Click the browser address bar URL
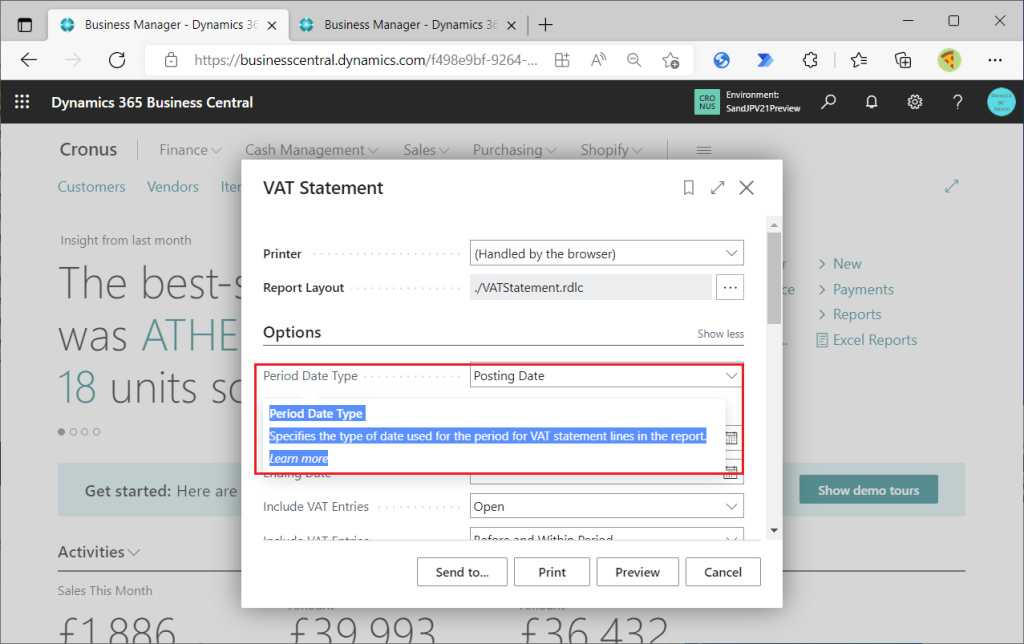This screenshot has width=1024, height=644. 366,60
